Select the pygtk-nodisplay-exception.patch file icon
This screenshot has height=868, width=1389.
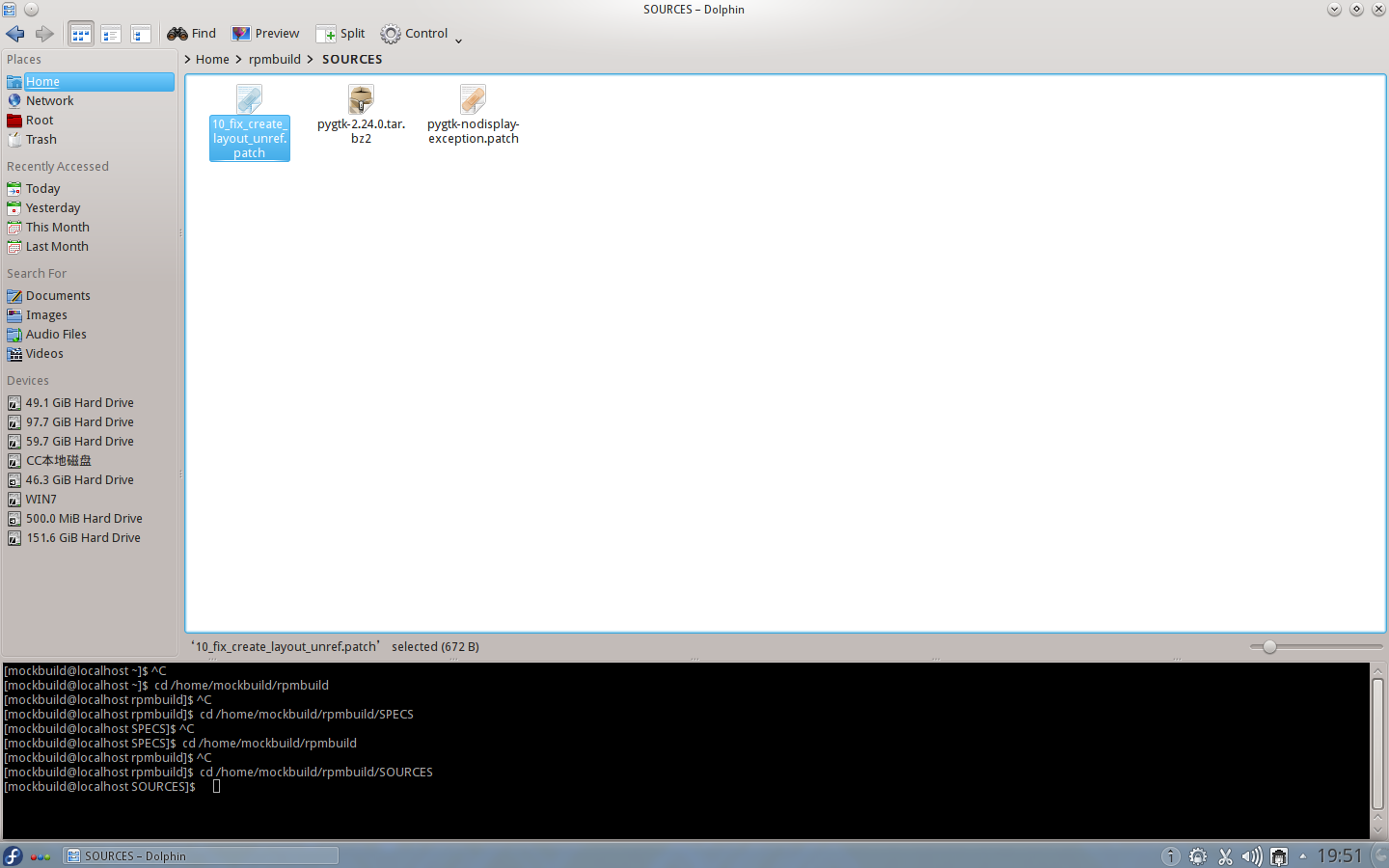pos(473,99)
